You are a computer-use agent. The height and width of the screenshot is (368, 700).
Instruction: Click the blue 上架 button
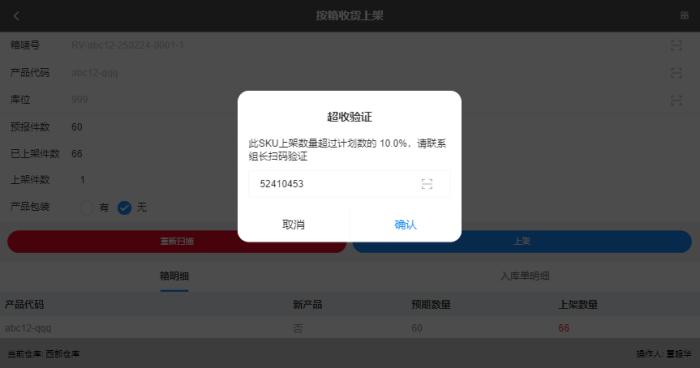522,242
